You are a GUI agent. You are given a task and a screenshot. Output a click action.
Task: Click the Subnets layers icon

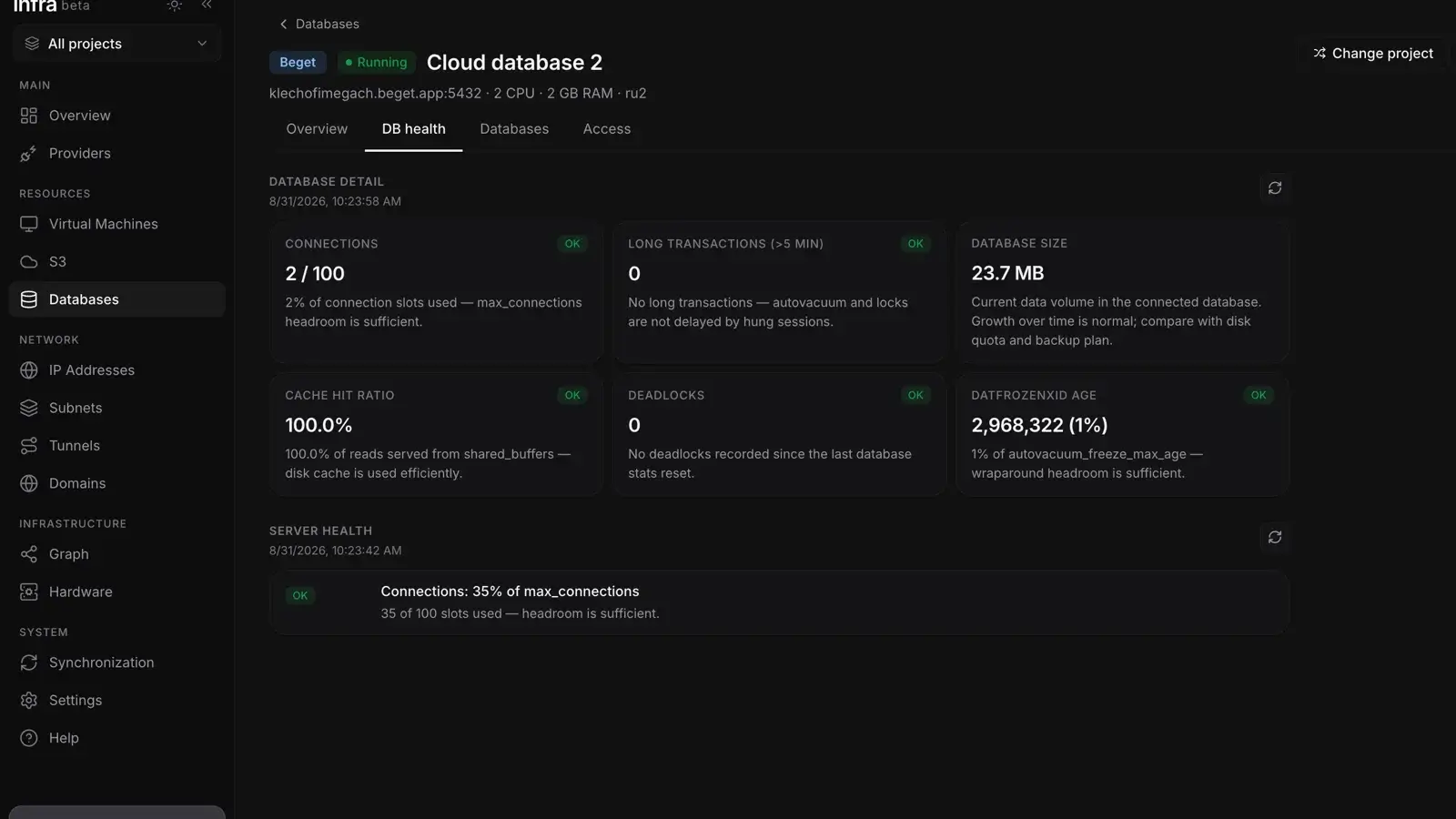tap(29, 408)
